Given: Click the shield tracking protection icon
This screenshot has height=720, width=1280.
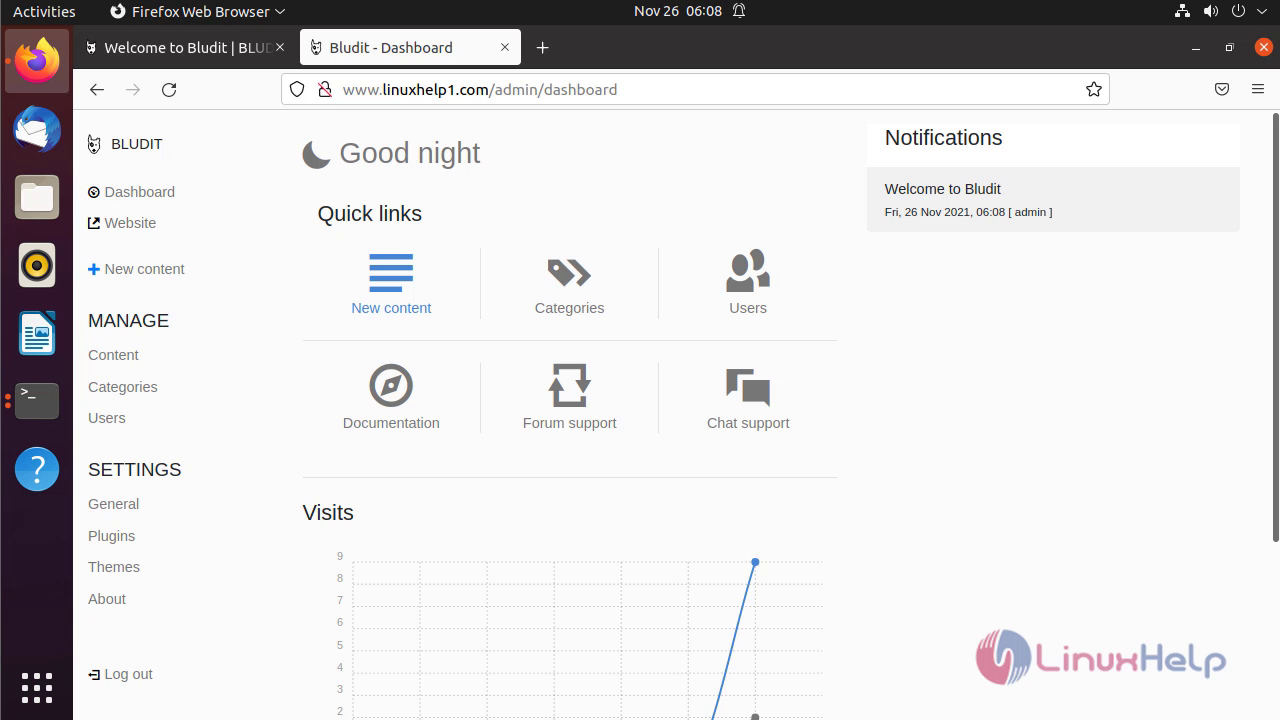Looking at the screenshot, I should [x=297, y=89].
